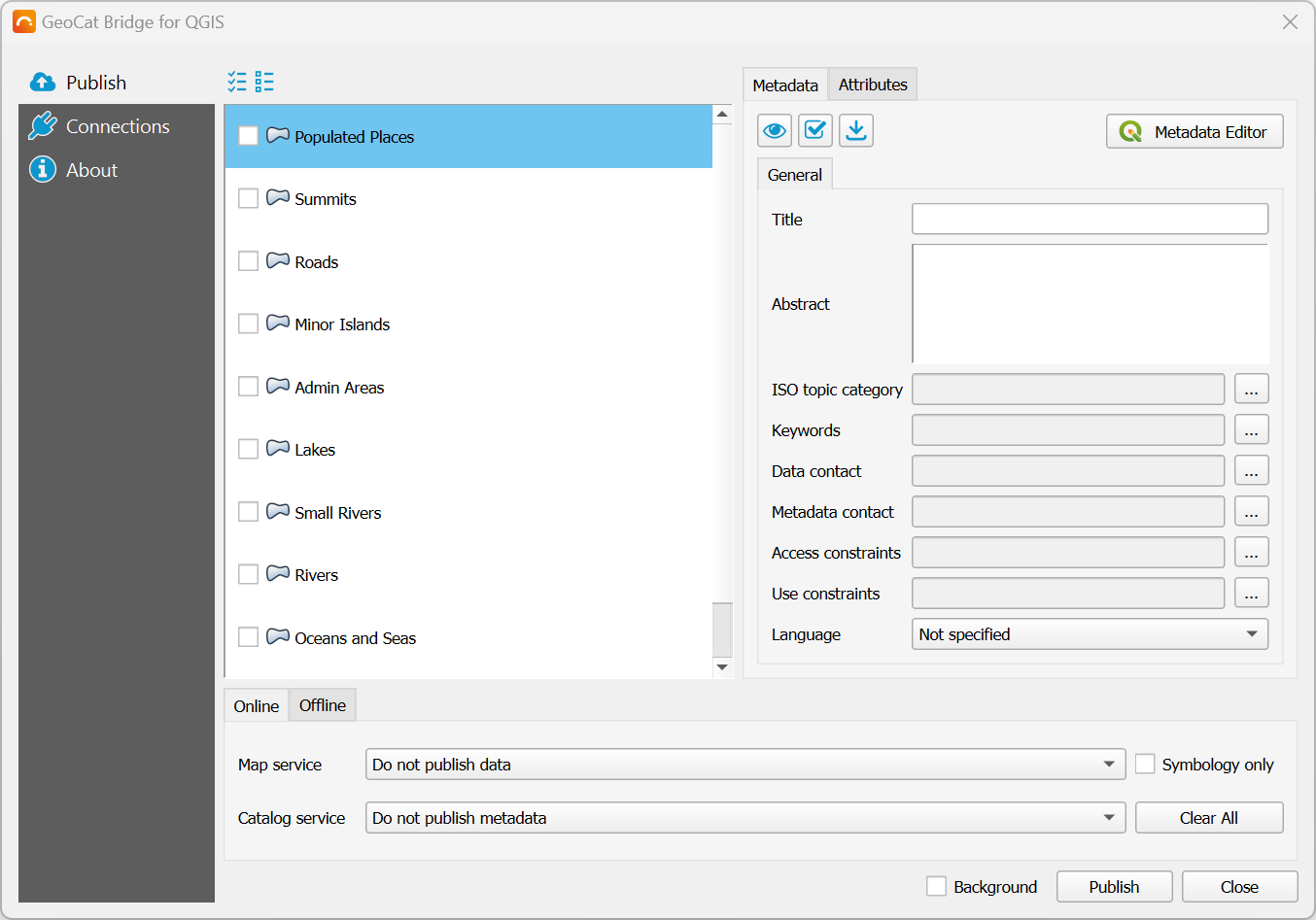Click the import metadata download icon
This screenshot has width=1316, height=920.
click(856, 130)
